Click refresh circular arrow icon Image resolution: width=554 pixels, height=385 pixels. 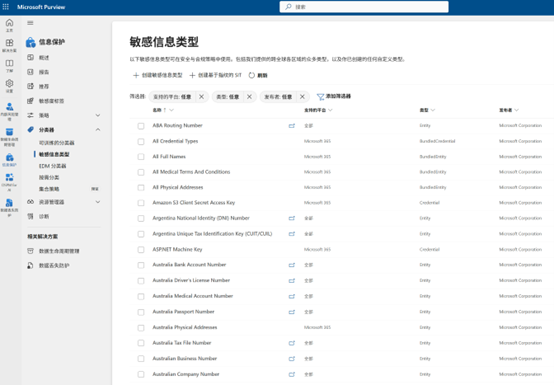pos(252,75)
